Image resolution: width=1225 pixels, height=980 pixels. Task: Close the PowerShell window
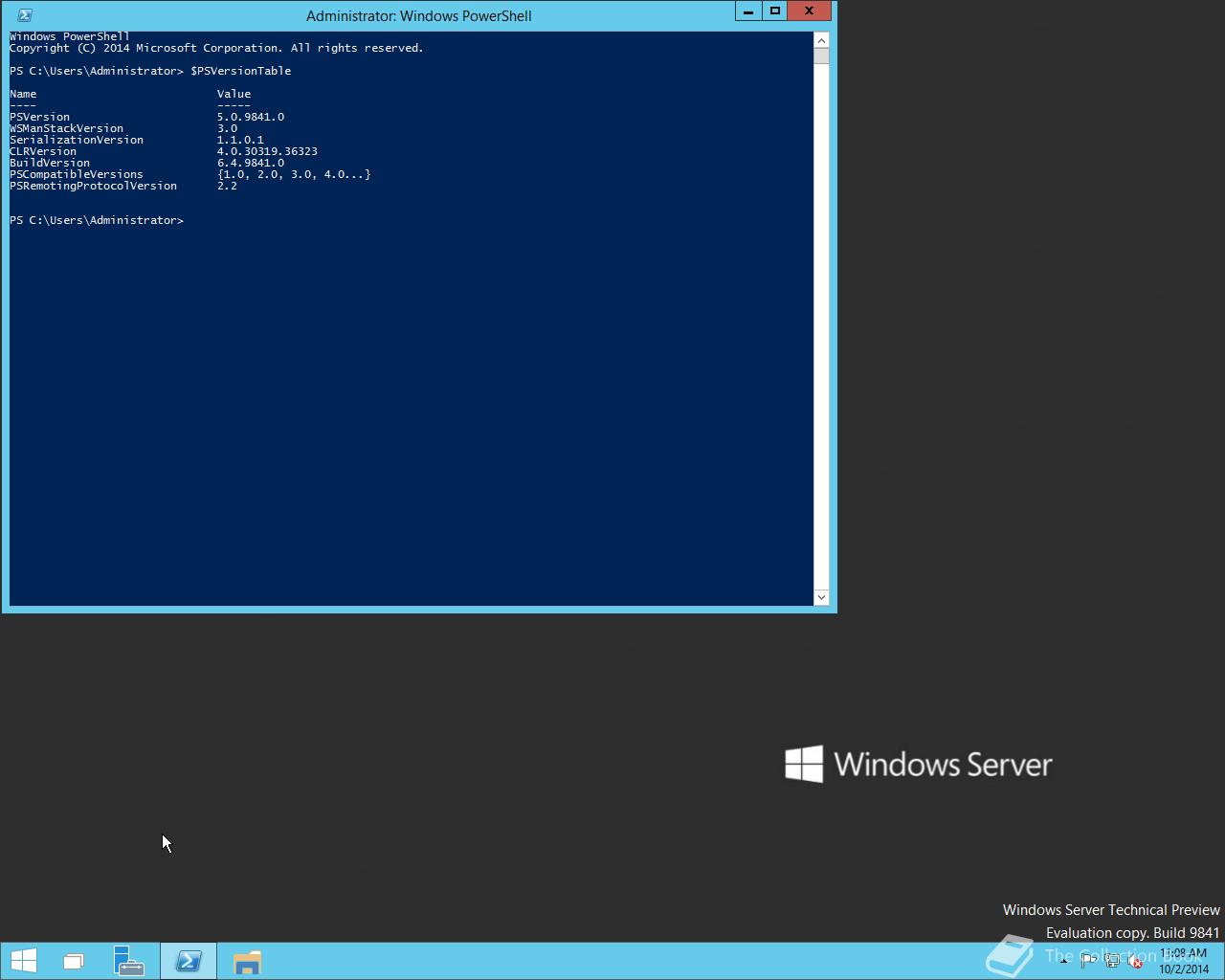click(810, 11)
